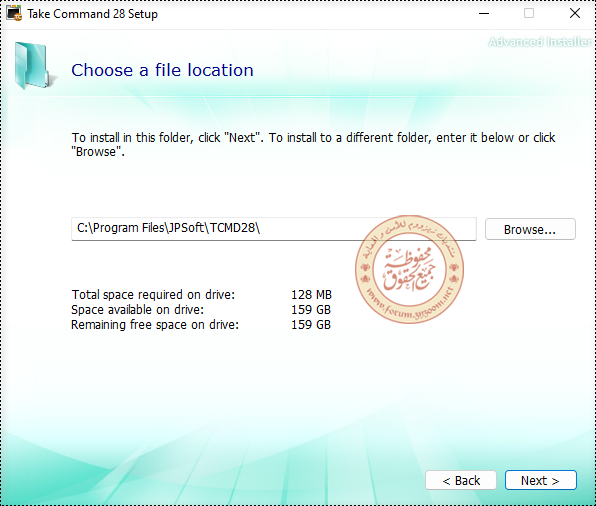Open the Browse... folder dialog
596x506 pixels.
pyautogui.click(x=530, y=229)
